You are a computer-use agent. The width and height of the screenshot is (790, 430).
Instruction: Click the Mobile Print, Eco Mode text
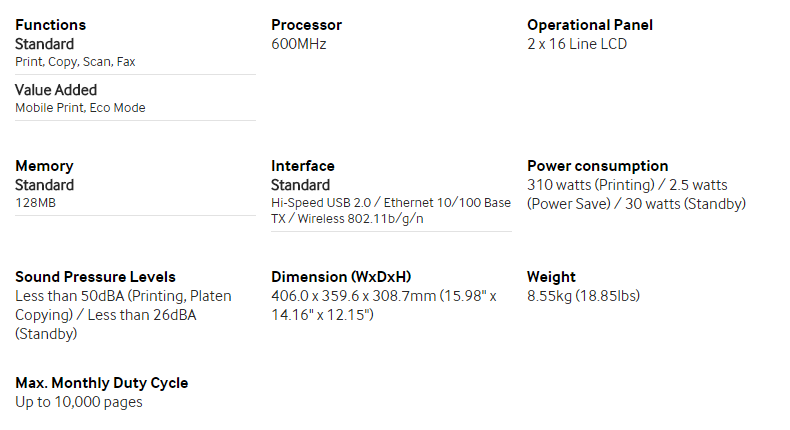click(x=80, y=107)
